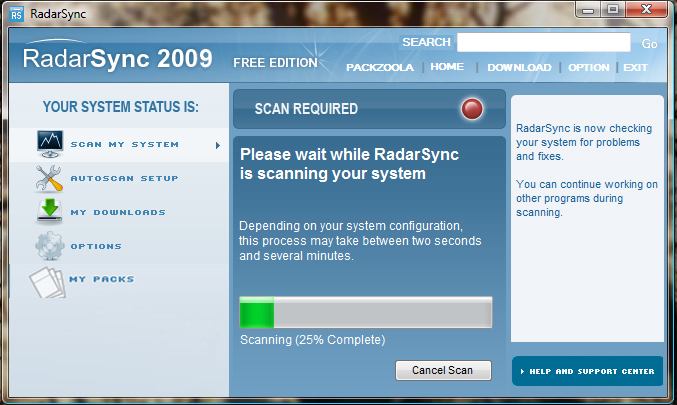This screenshot has height=405, width=677.
Task: Click the Scan Required status banner
Action: coord(369,109)
